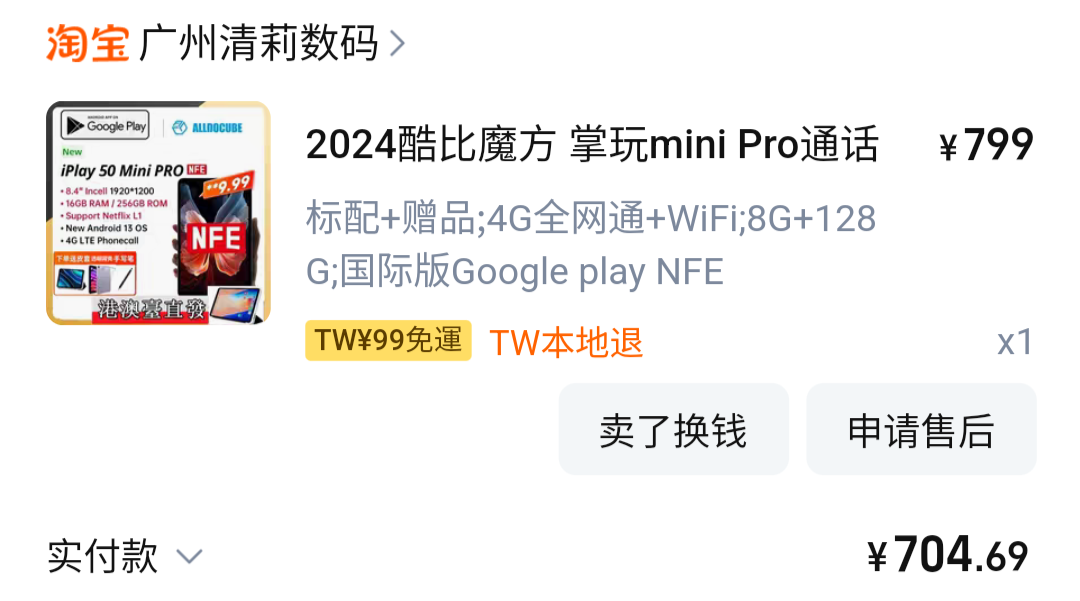Tap the ¥704.69 paid amount
The height and width of the screenshot is (601, 1080).
pos(948,555)
